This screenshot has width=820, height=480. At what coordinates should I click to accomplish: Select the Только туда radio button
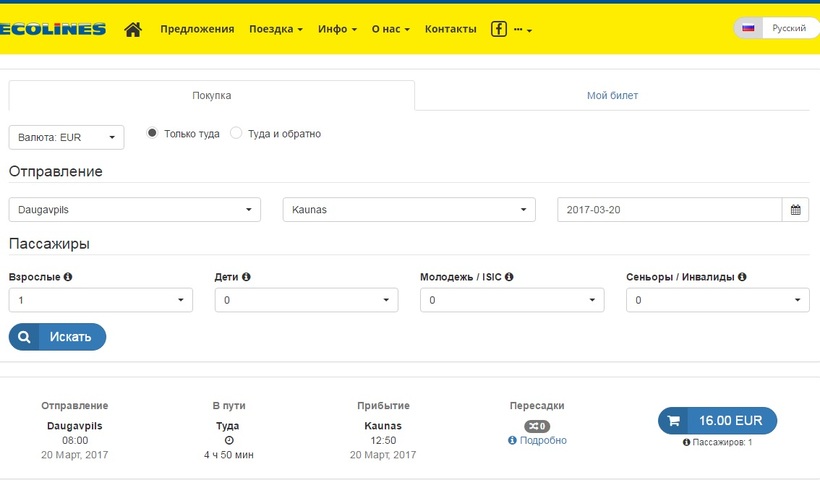click(152, 133)
